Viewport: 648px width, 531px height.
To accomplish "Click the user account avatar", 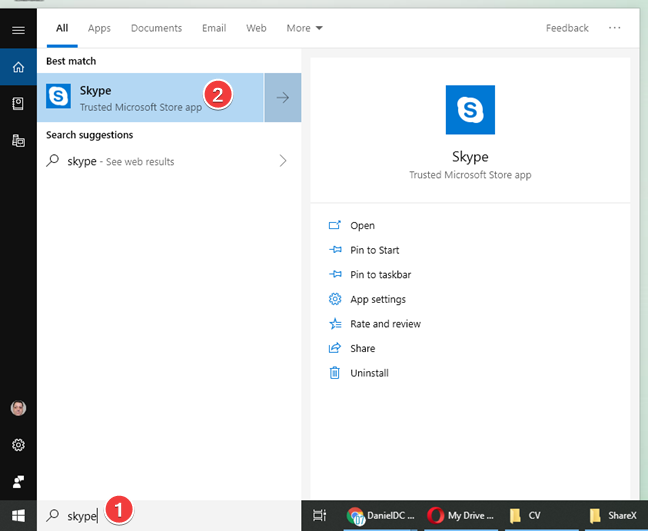I will click(18, 408).
